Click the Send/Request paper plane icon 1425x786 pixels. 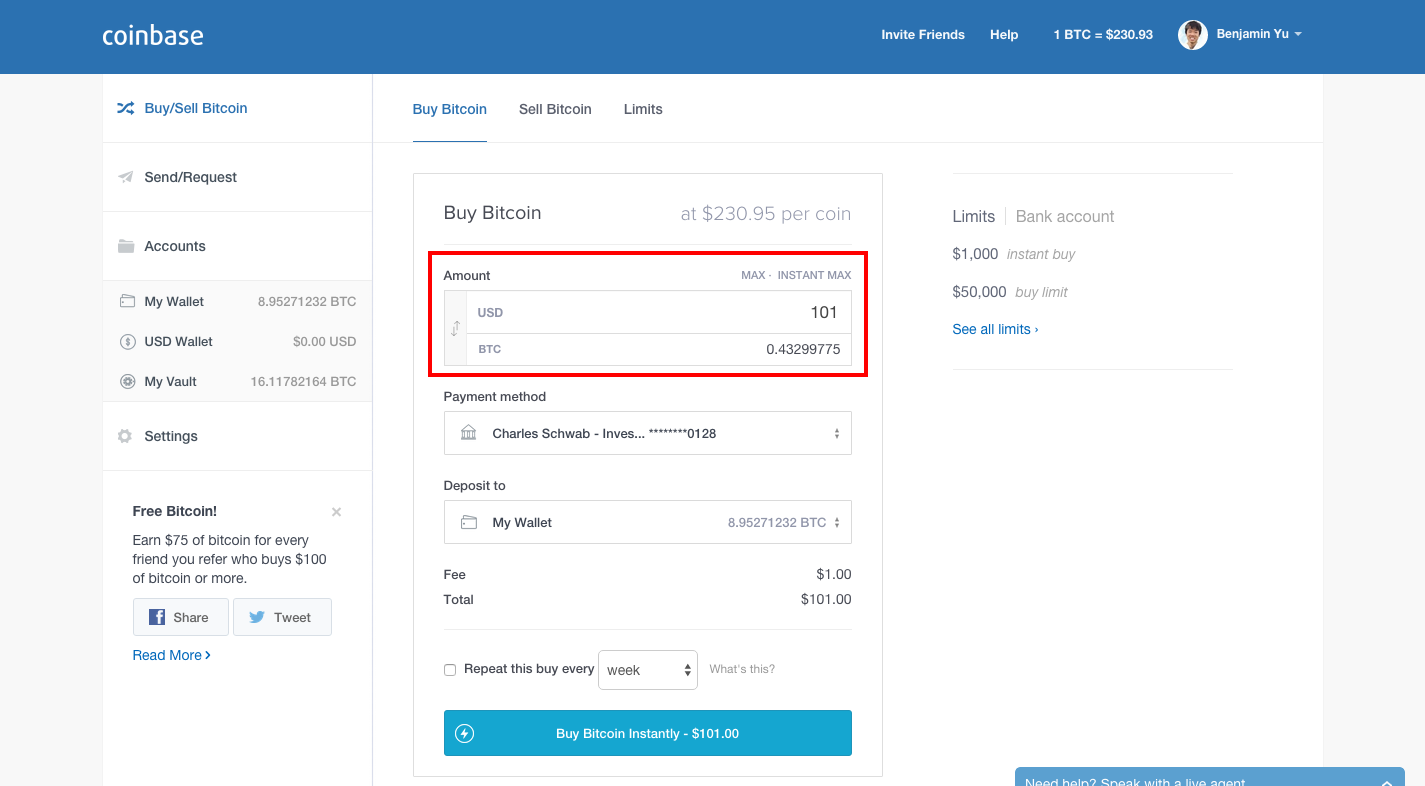click(125, 177)
